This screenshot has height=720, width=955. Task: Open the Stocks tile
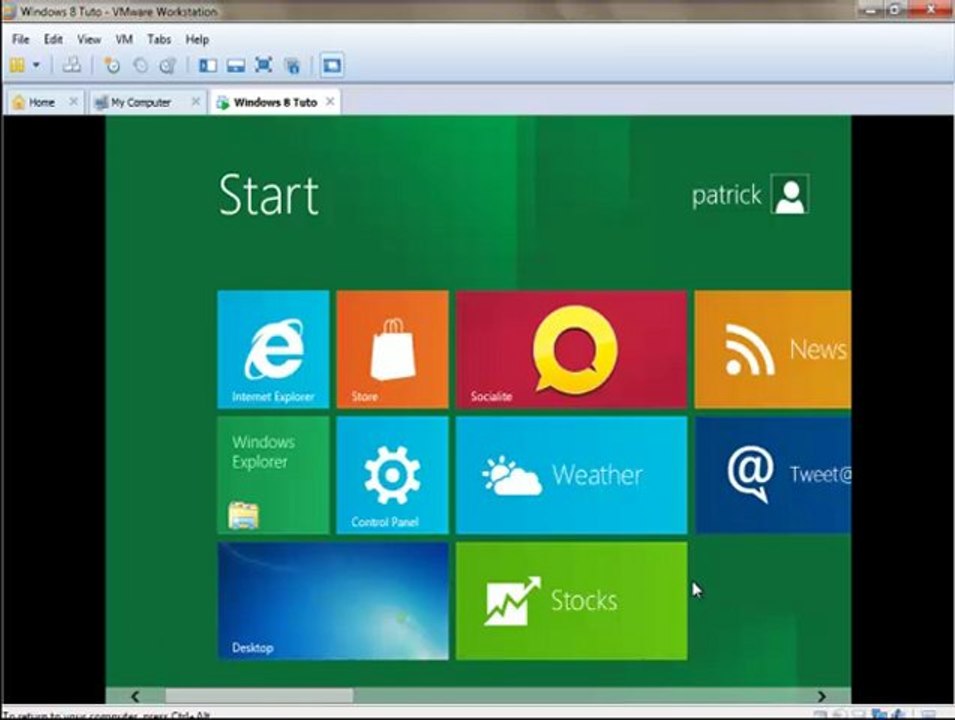point(571,601)
